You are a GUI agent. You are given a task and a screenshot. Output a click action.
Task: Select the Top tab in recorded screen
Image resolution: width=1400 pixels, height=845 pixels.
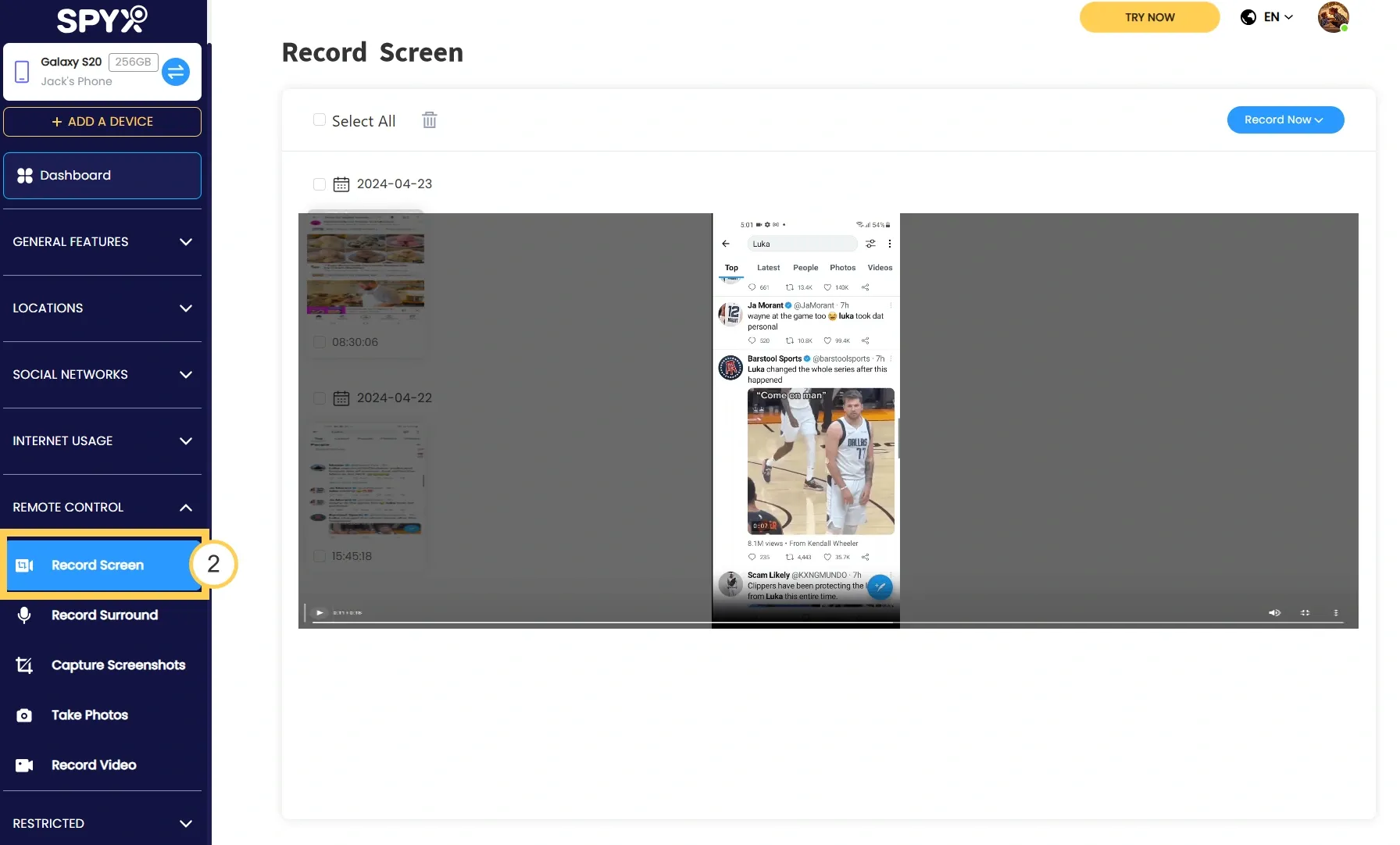tap(731, 268)
